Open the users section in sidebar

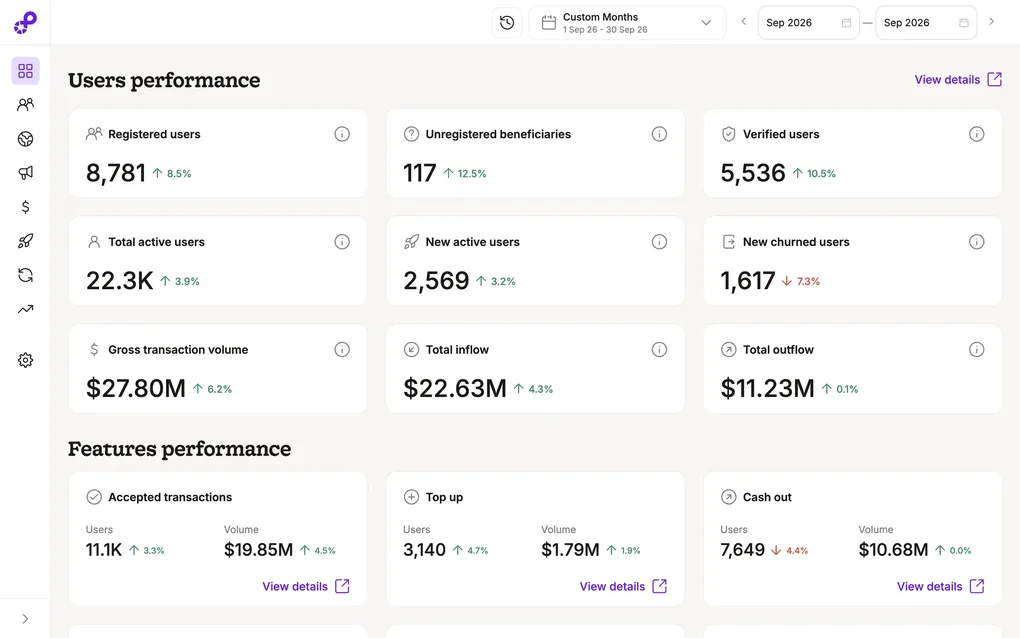25,105
